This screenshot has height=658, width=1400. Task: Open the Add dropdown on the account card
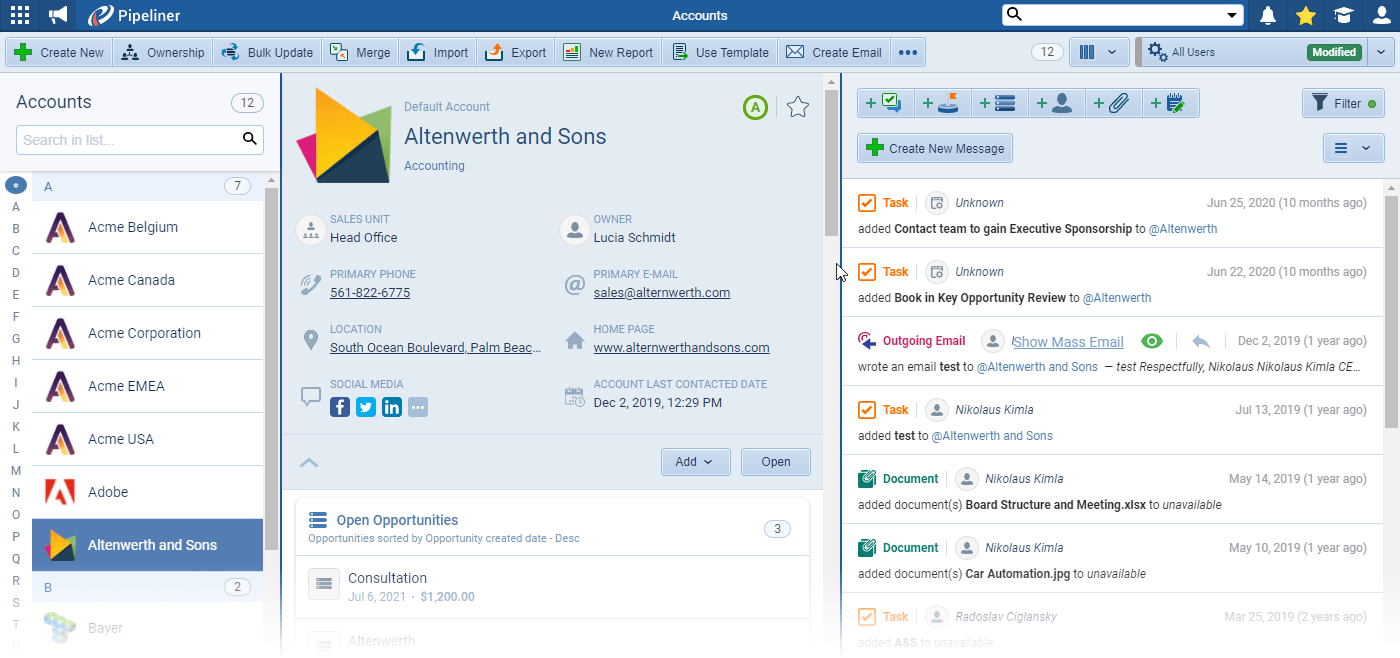(695, 461)
